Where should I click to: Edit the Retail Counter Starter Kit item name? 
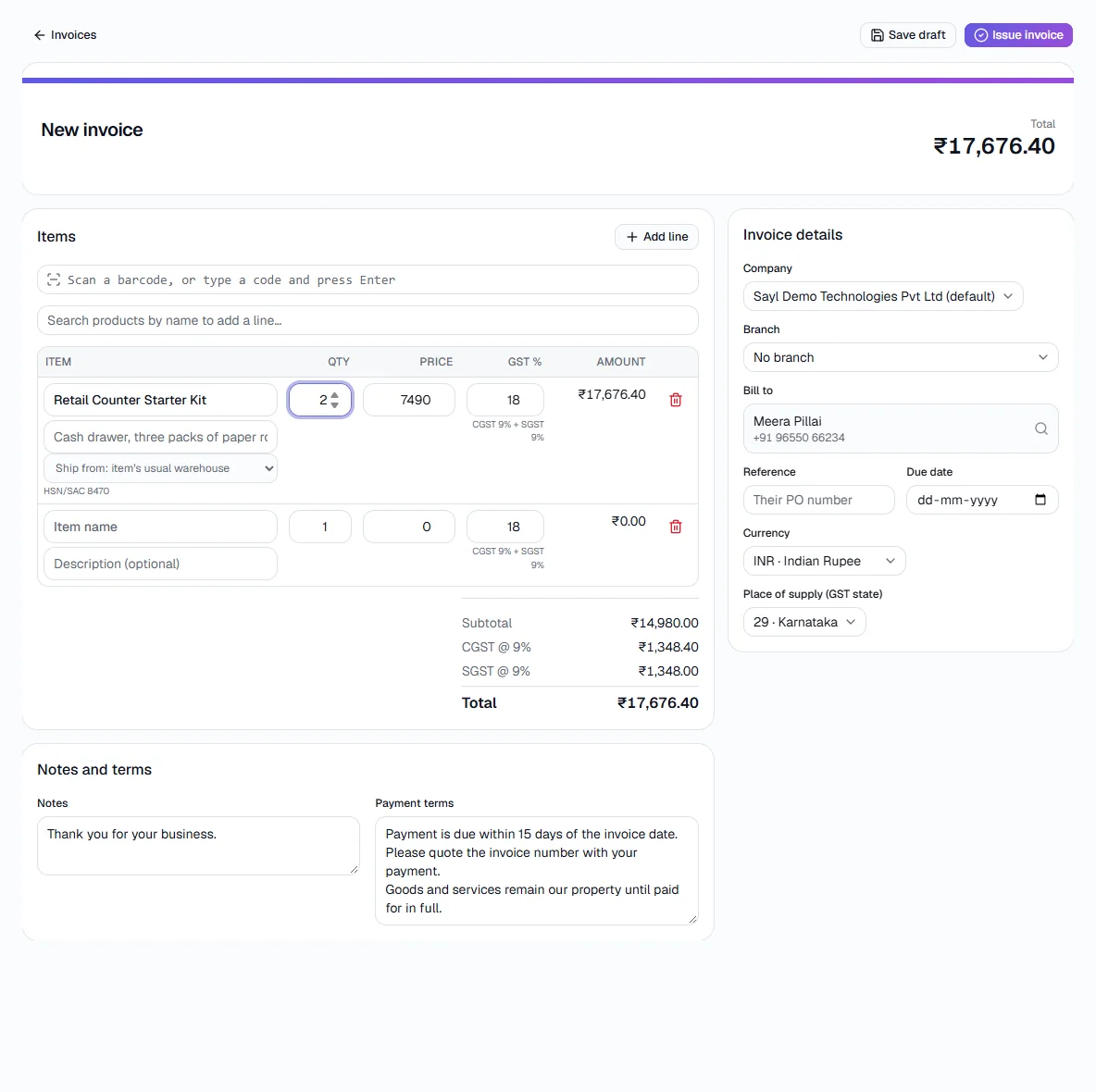coord(161,400)
